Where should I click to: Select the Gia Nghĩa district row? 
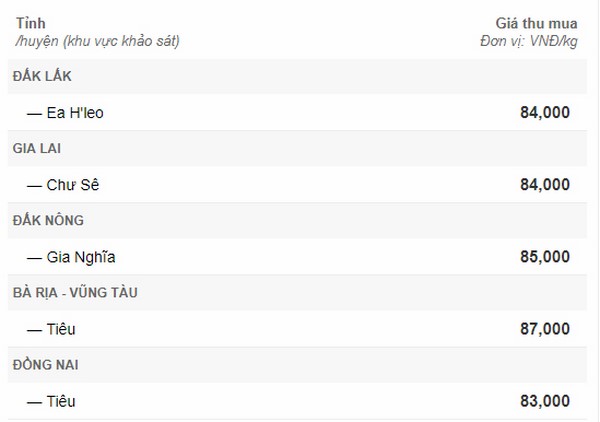click(297, 257)
